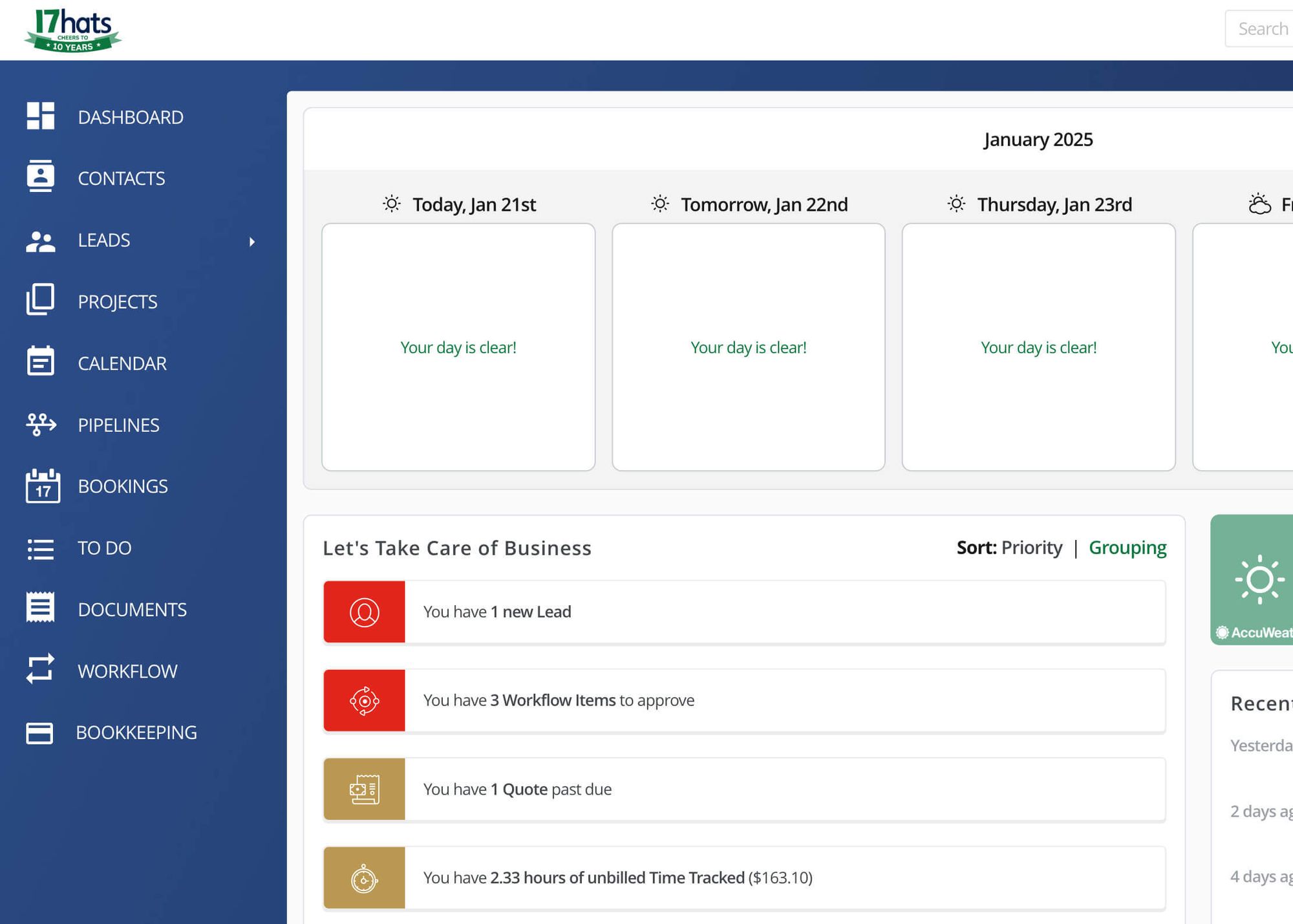Viewport: 1293px width, 924px height.
Task: Expand the Leads submenu chevron
Action: (252, 241)
